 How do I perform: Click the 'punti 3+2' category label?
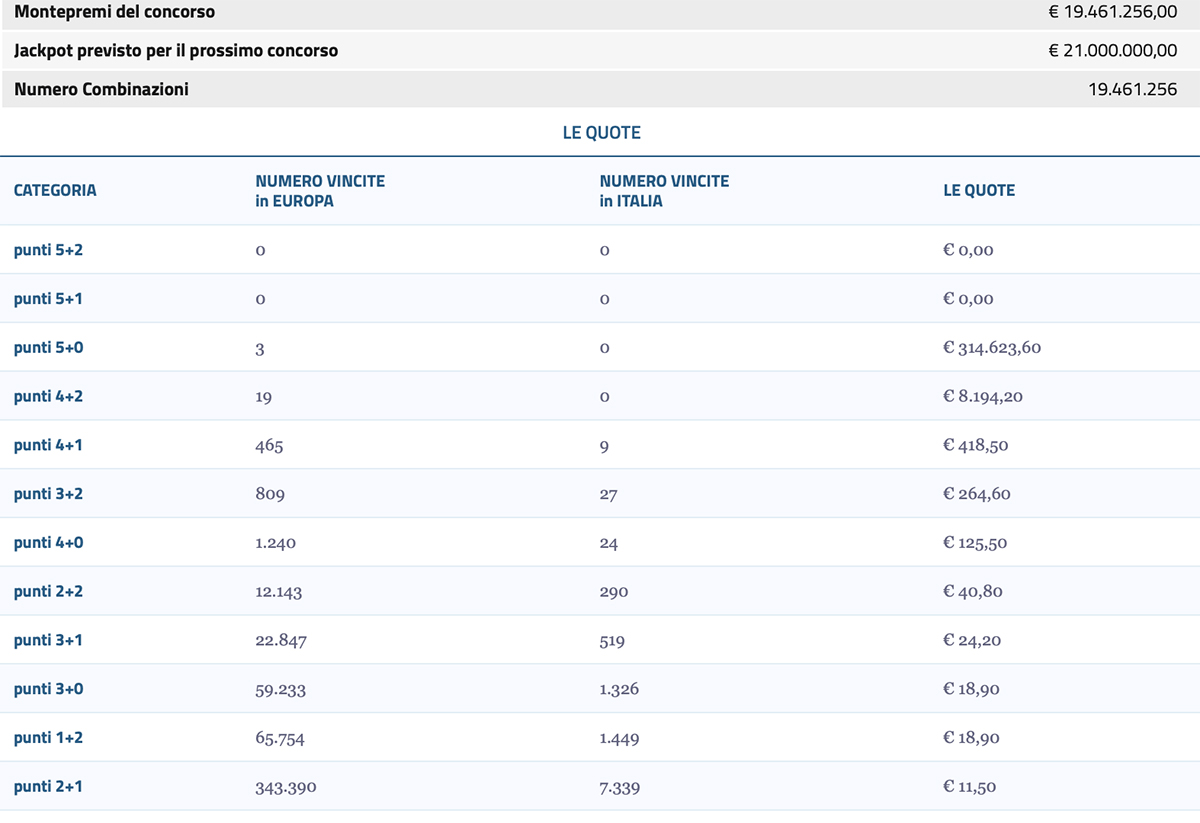(x=48, y=494)
